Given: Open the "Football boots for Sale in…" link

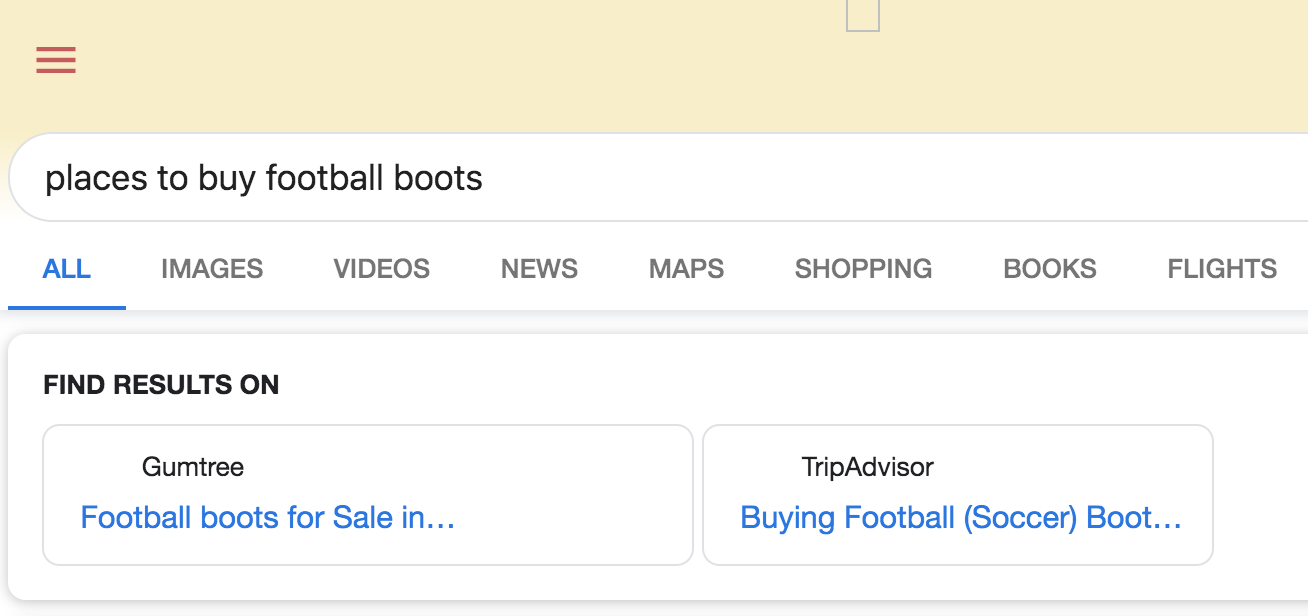Looking at the screenshot, I should click(268, 518).
